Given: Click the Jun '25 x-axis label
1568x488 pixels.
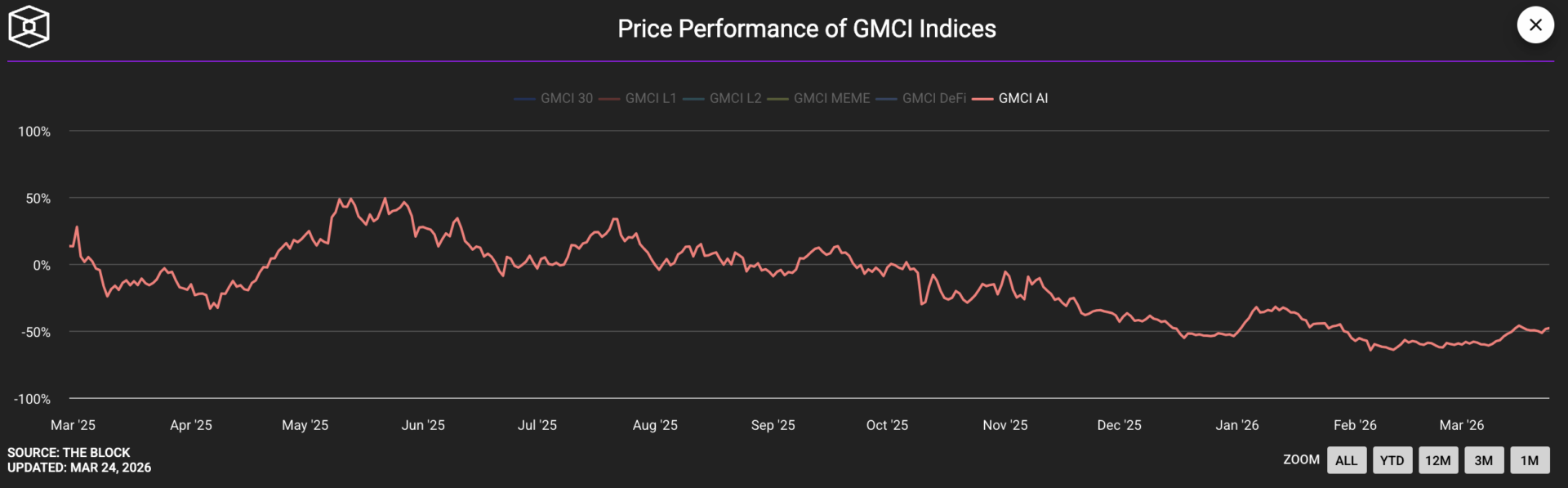Looking at the screenshot, I should click(x=423, y=425).
